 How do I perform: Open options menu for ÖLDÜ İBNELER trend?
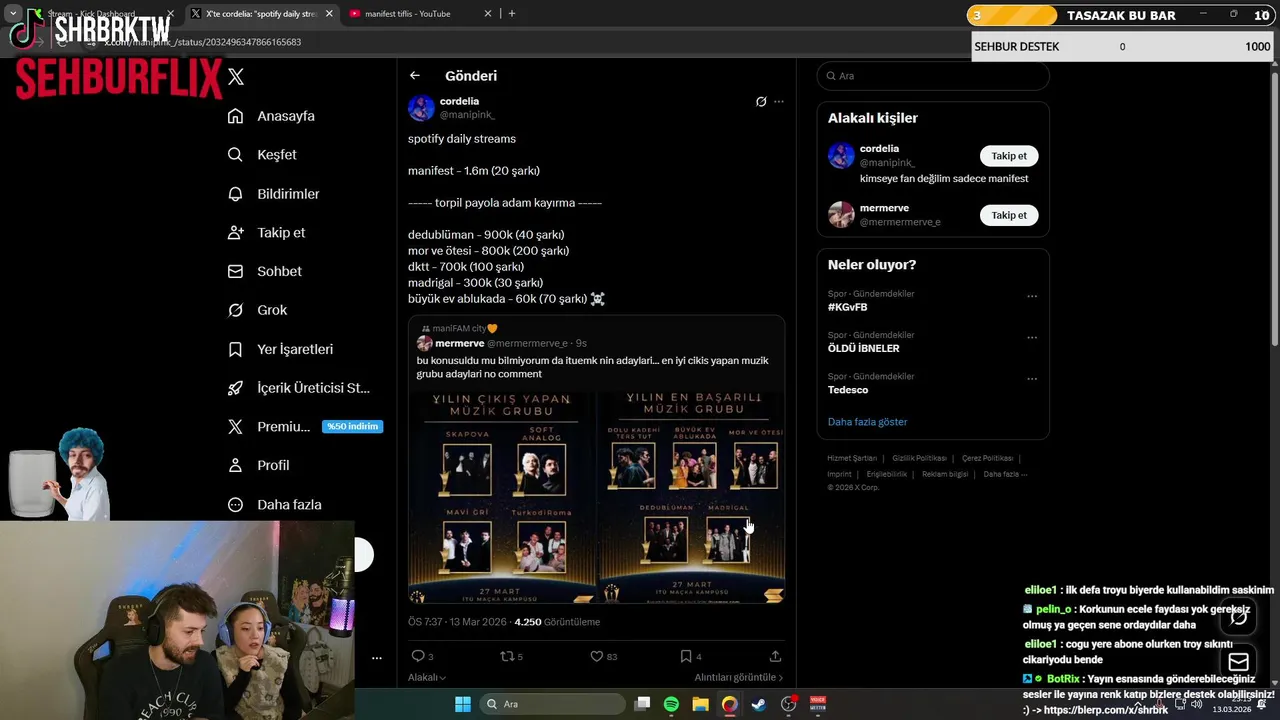(1032, 337)
